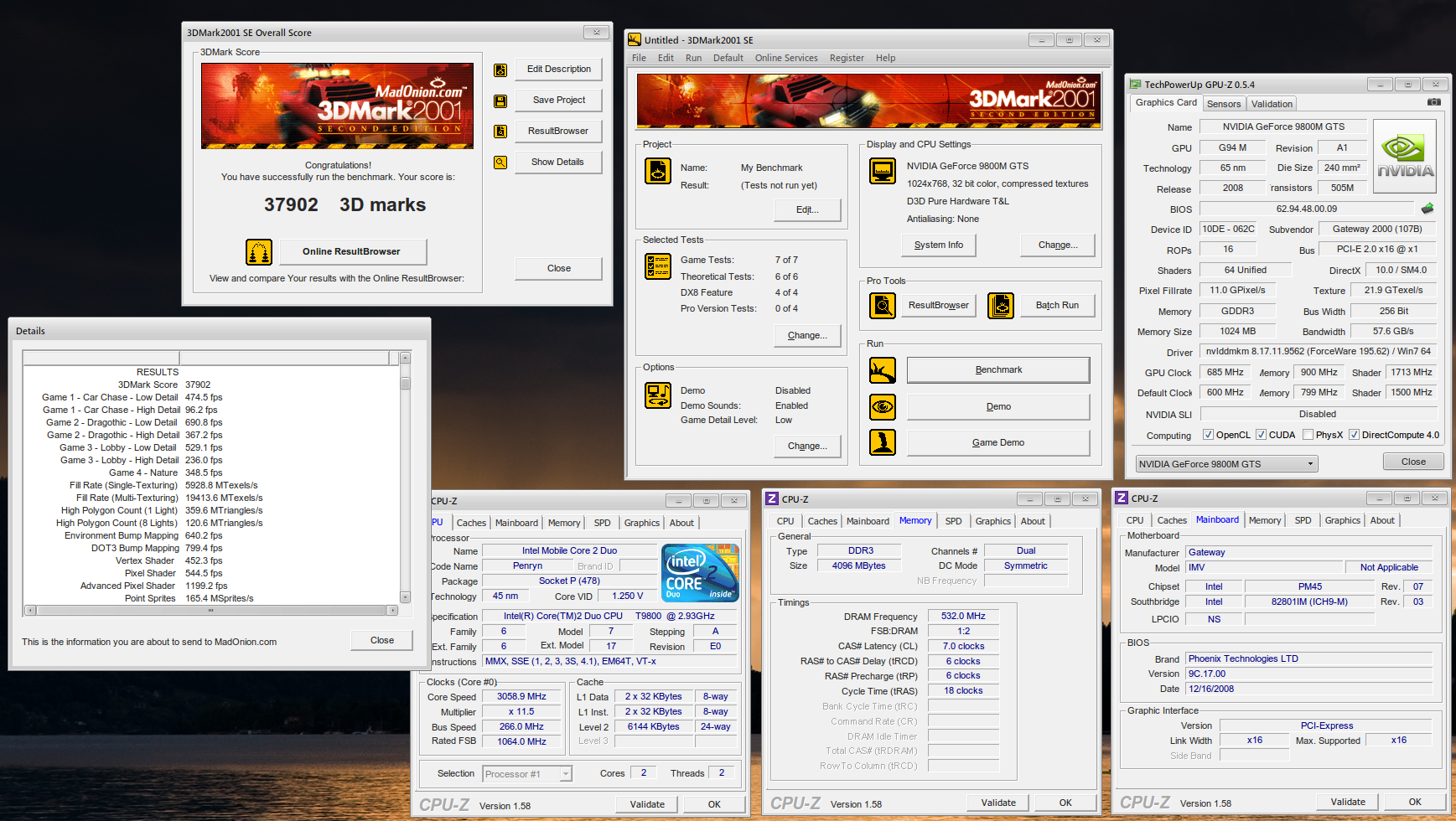Click the Game Demo button
This screenshot has height=821, width=1456.
pyautogui.click(x=998, y=442)
